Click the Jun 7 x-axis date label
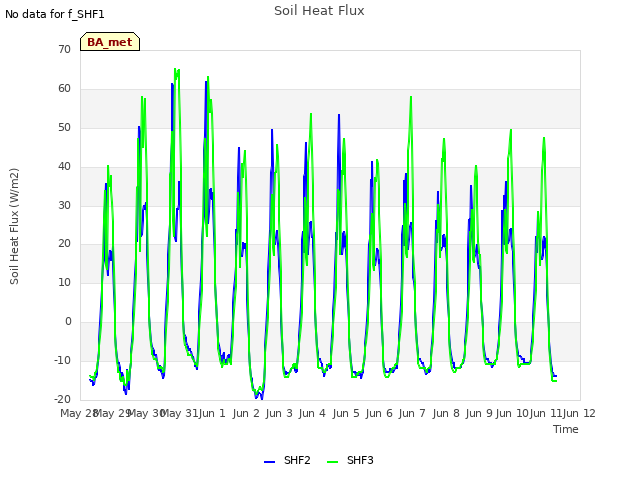Viewport: 640px width, 480px height. [x=412, y=413]
